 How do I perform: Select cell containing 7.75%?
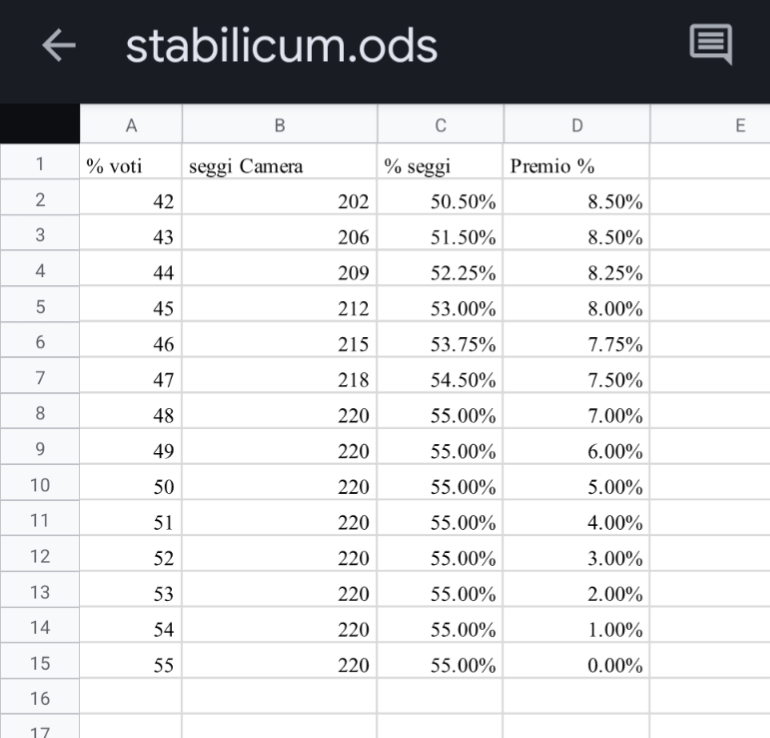[577, 340]
